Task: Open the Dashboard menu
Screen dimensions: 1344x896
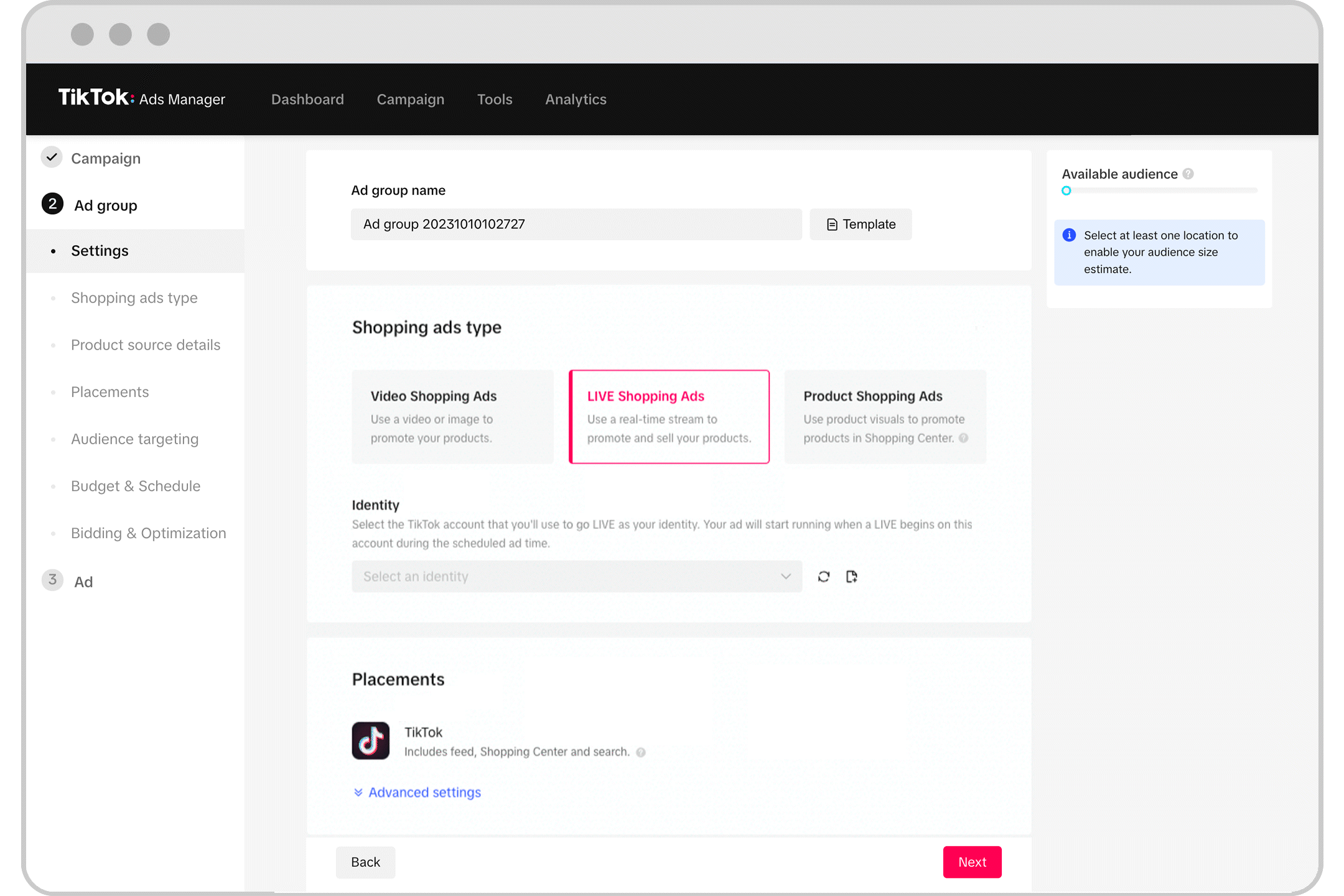Action: tap(307, 99)
